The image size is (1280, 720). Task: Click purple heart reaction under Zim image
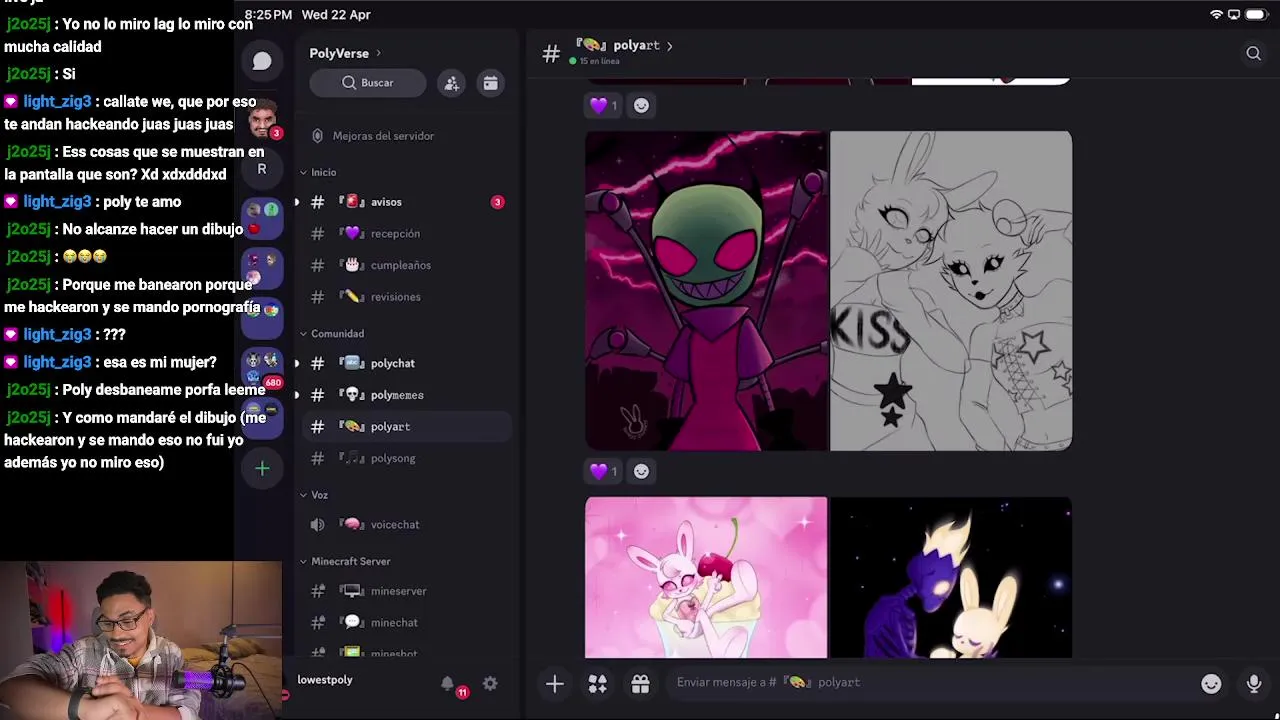click(x=603, y=471)
